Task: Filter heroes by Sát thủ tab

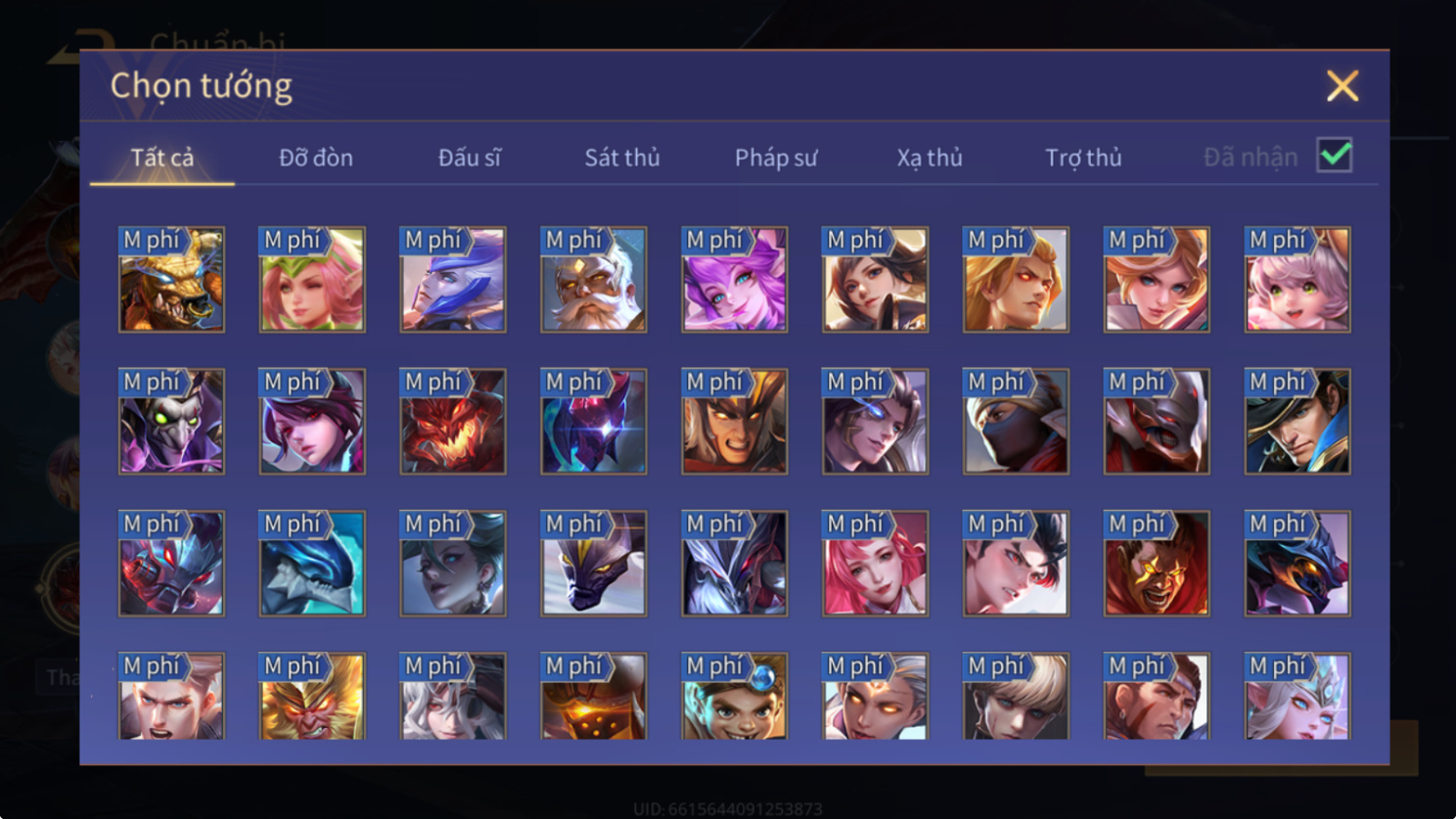Action: 622,158
